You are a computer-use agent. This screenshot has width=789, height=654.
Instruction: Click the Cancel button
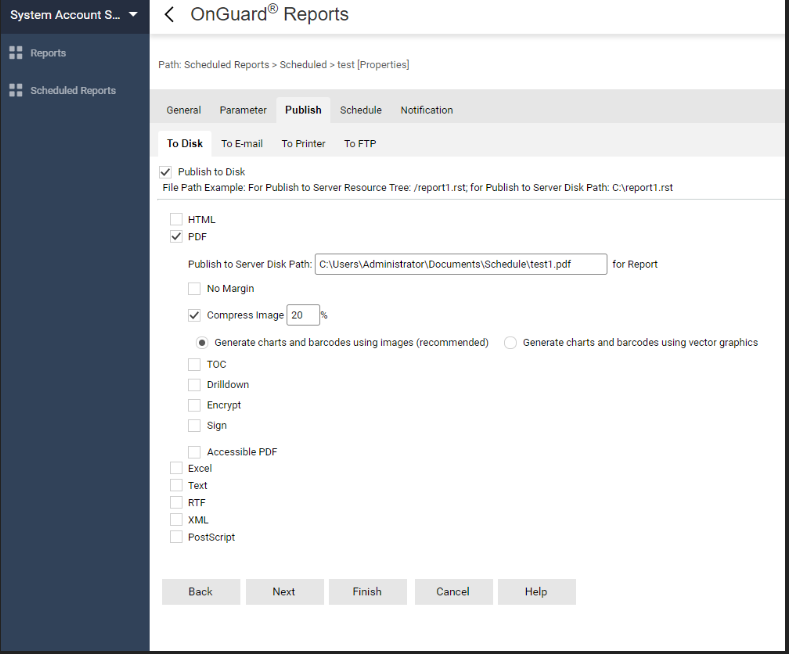tap(453, 592)
